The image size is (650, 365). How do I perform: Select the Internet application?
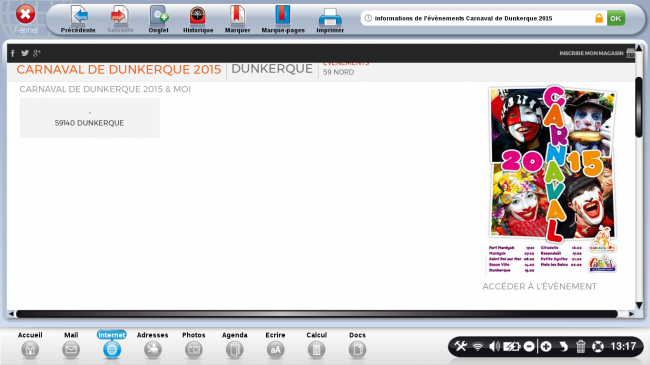[112, 345]
